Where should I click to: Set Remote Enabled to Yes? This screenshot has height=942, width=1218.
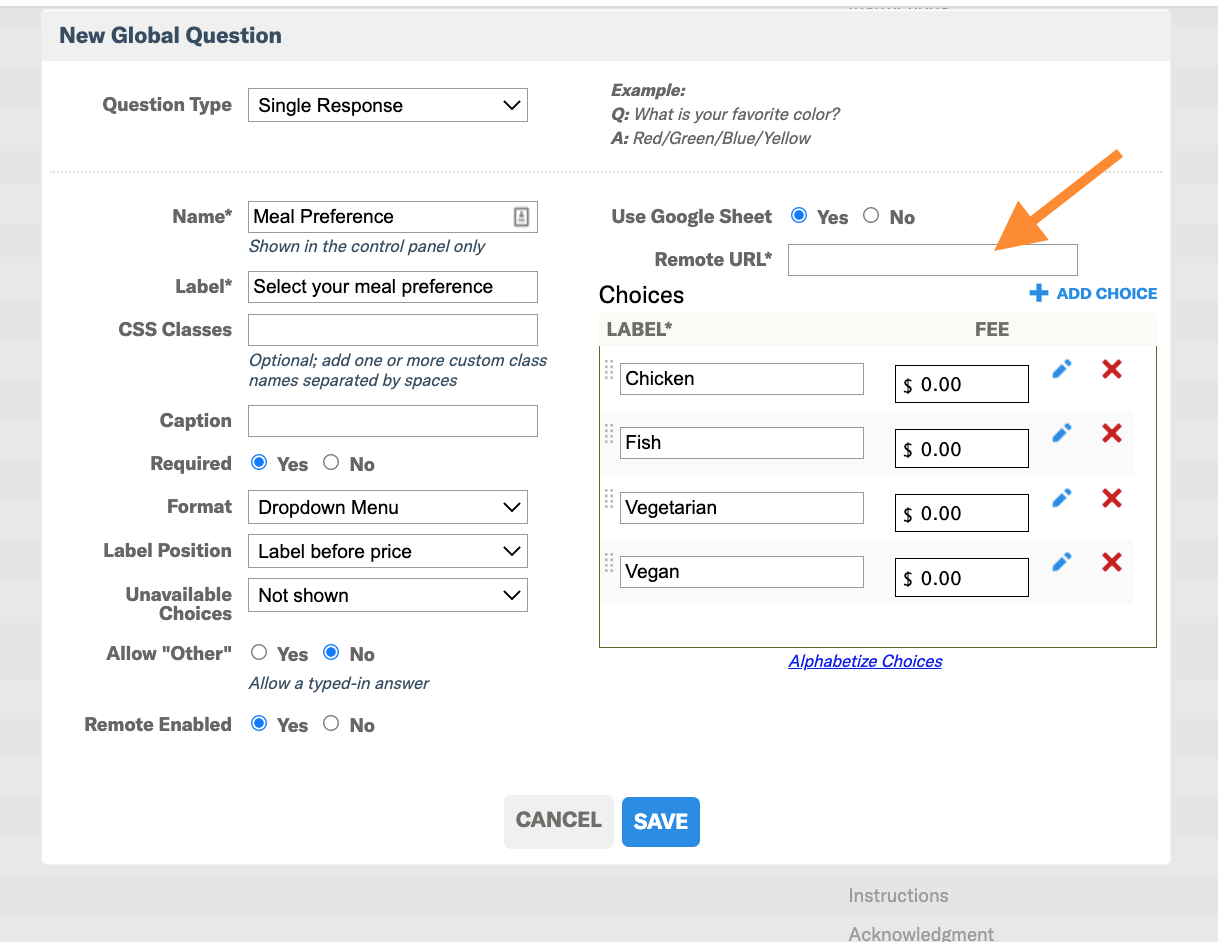click(x=259, y=723)
